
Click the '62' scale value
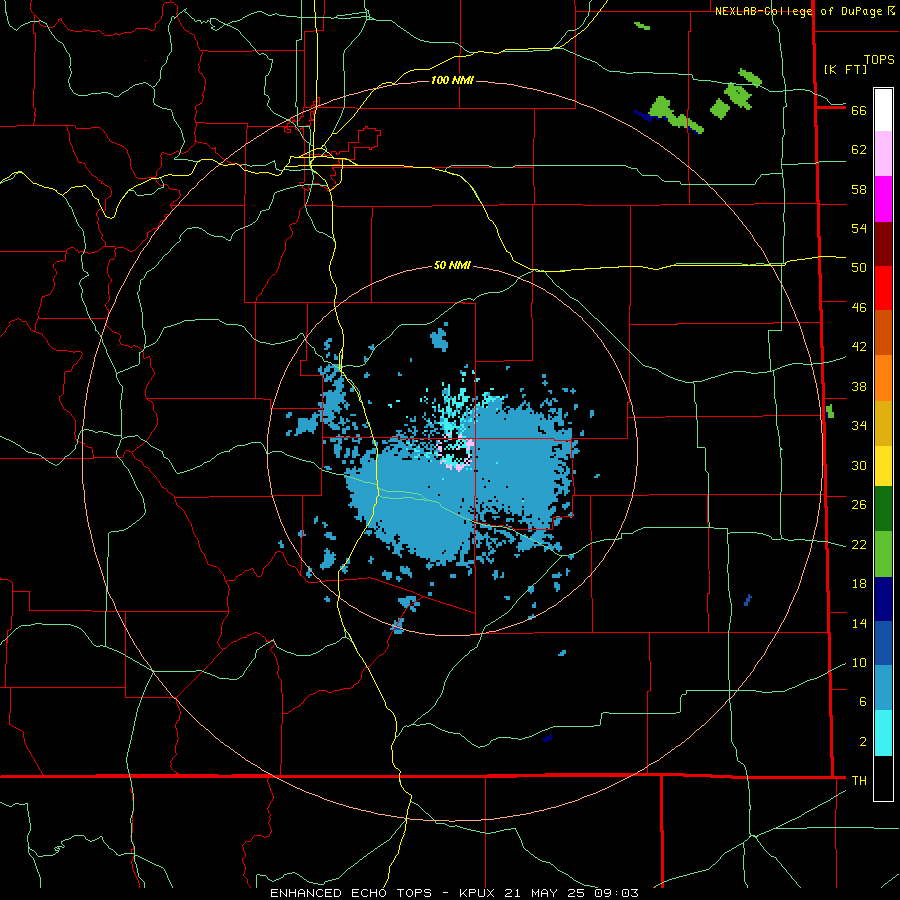[x=859, y=150]
